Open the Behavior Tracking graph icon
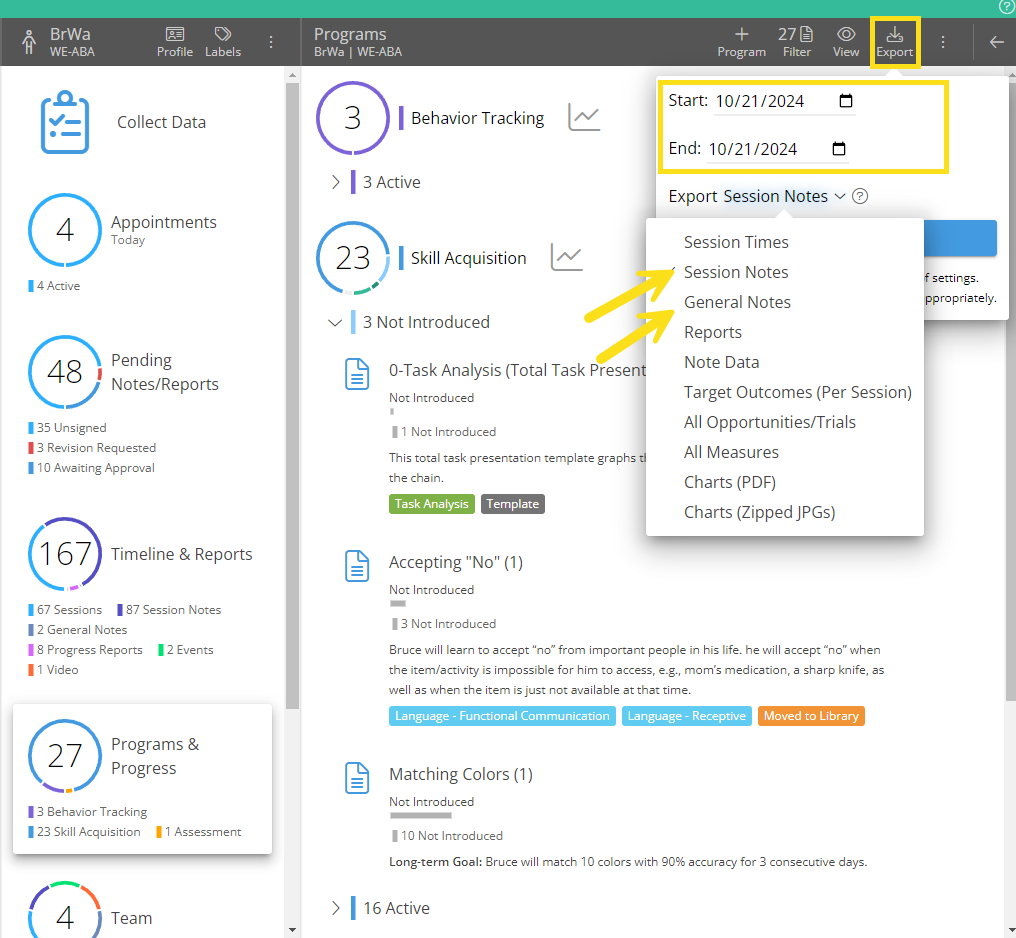This screenshot has height=938, width=1016. [x=584, y=115]
